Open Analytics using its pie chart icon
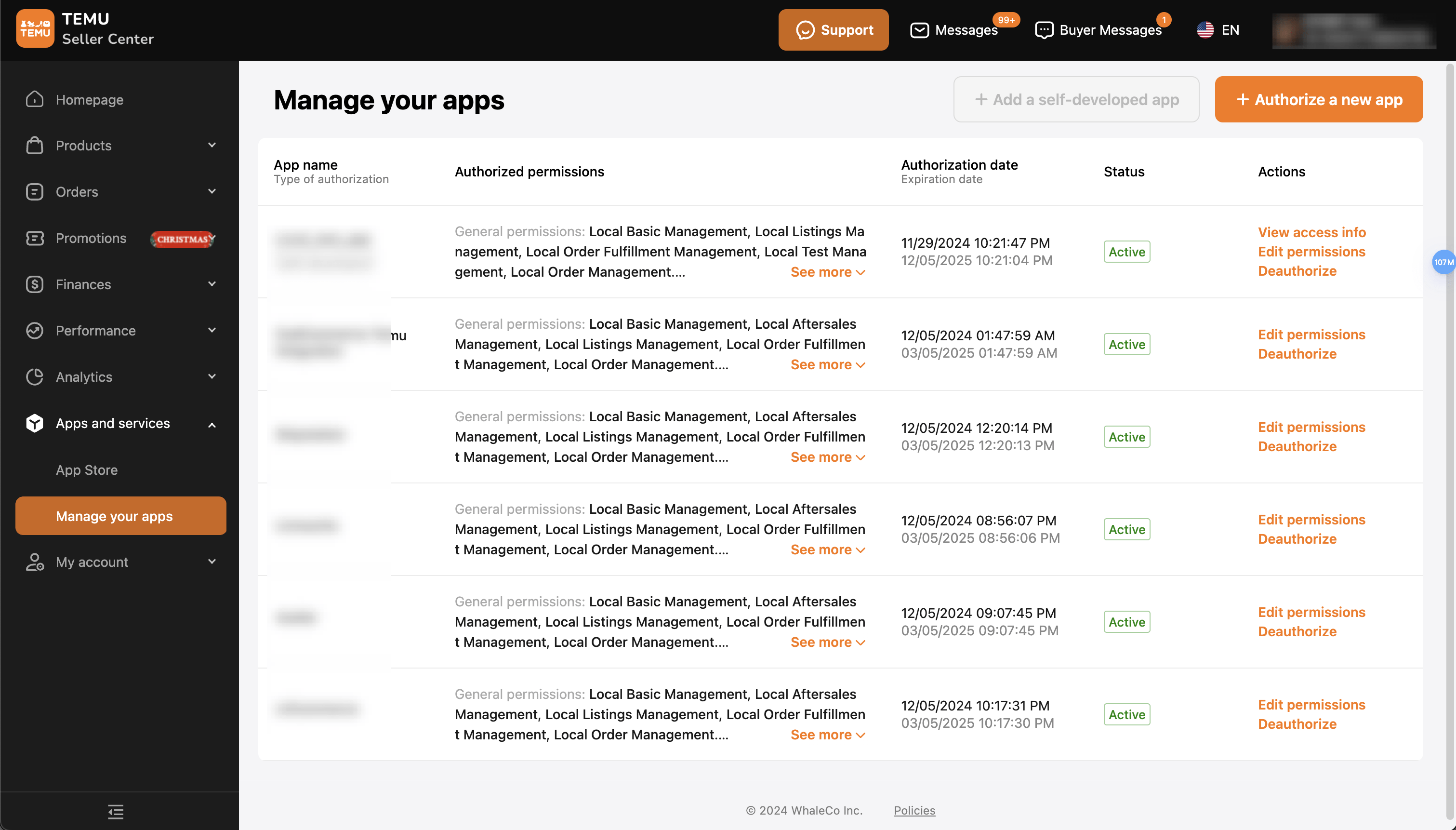The image size is (1456, 830). pyautogui.click(x=34, y=377)
